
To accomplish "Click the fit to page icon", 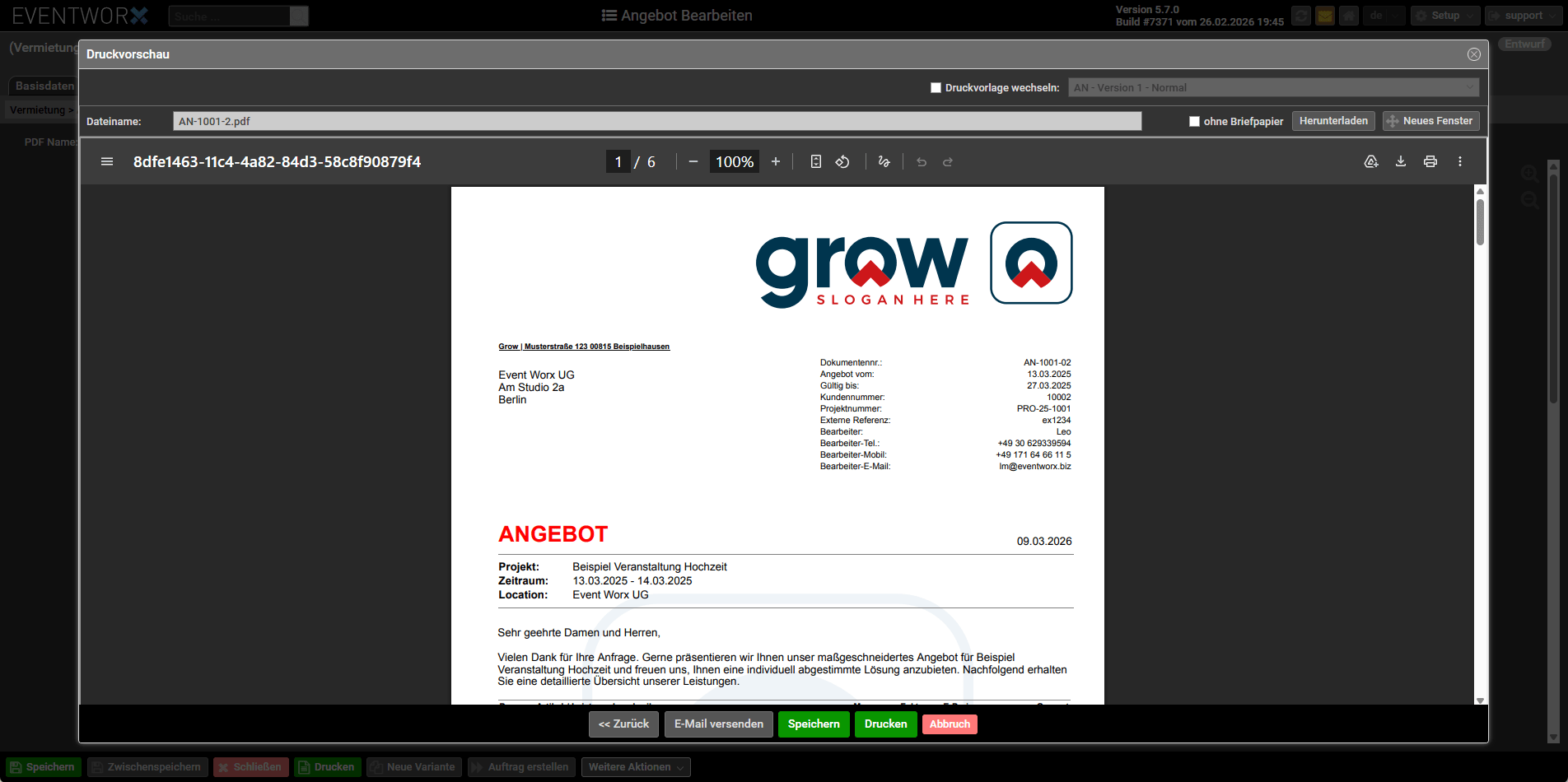I will coord(815,162).
